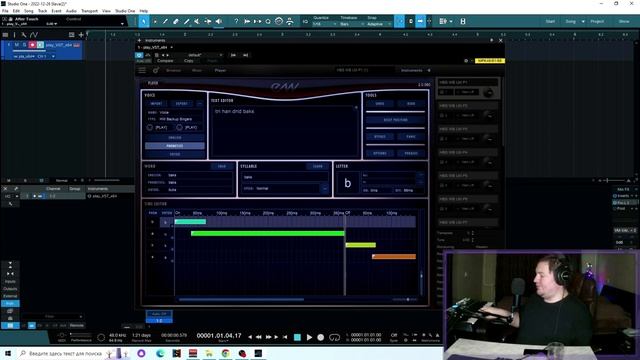Open the Play plugin hamburger menu
This screenshot has height=360, width=640.
[x=142, y=70]
